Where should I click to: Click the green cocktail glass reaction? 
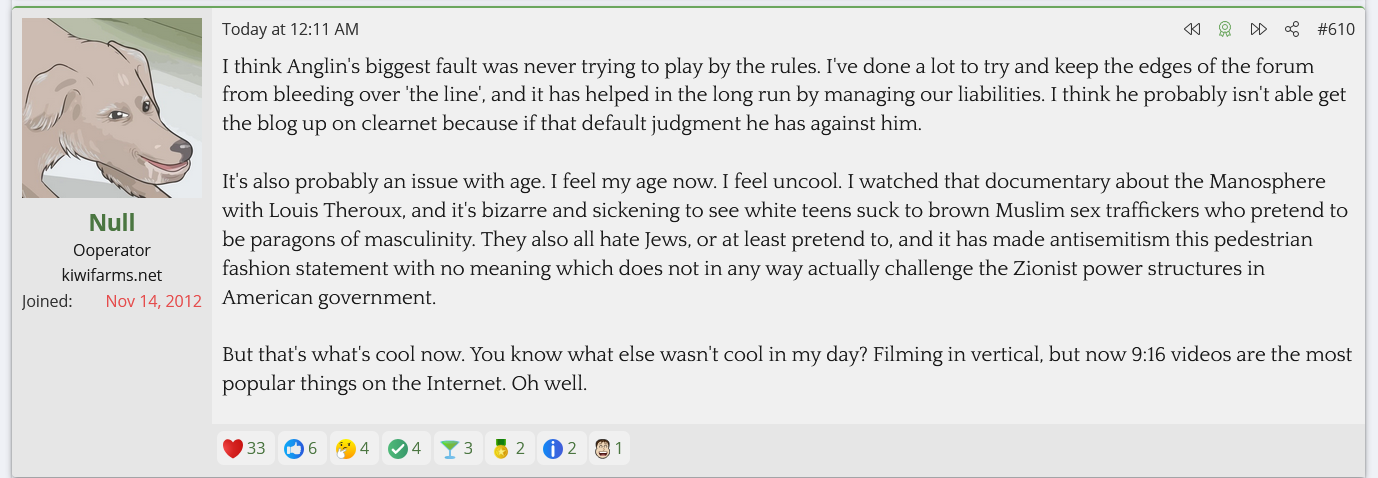[x=457, y=449]
